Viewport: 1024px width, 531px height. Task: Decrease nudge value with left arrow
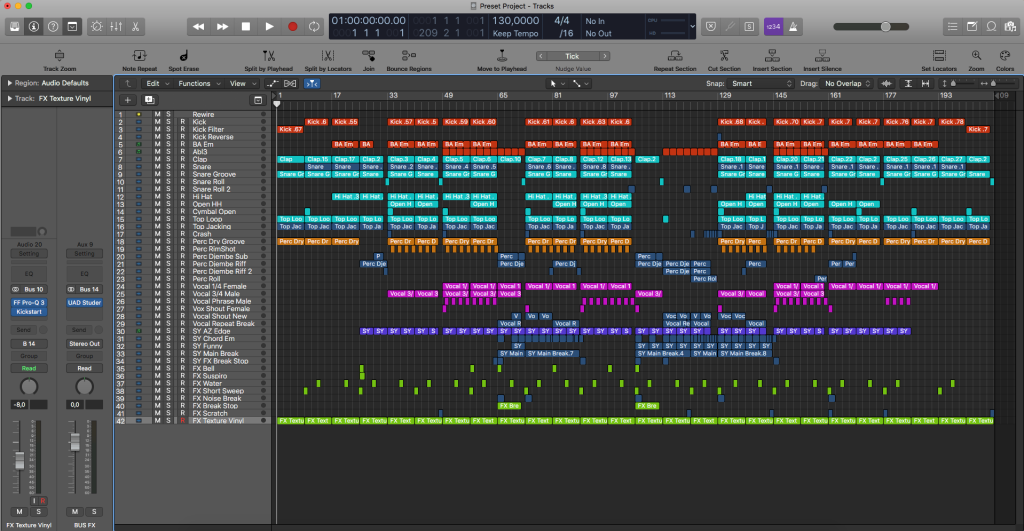coord(541,56)
